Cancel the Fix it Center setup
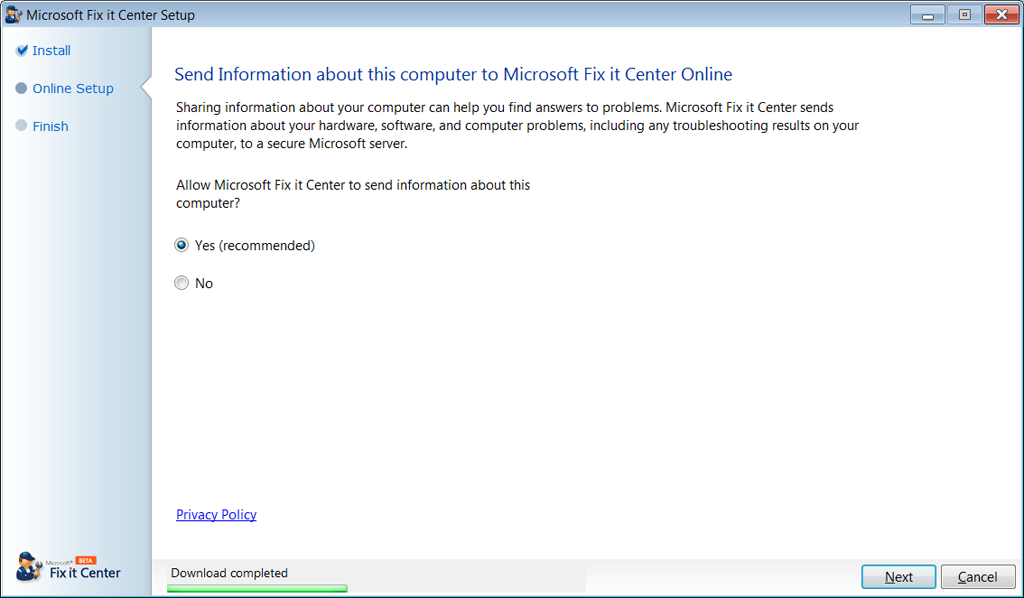The image size is (1024, 598). coord(978,577)
